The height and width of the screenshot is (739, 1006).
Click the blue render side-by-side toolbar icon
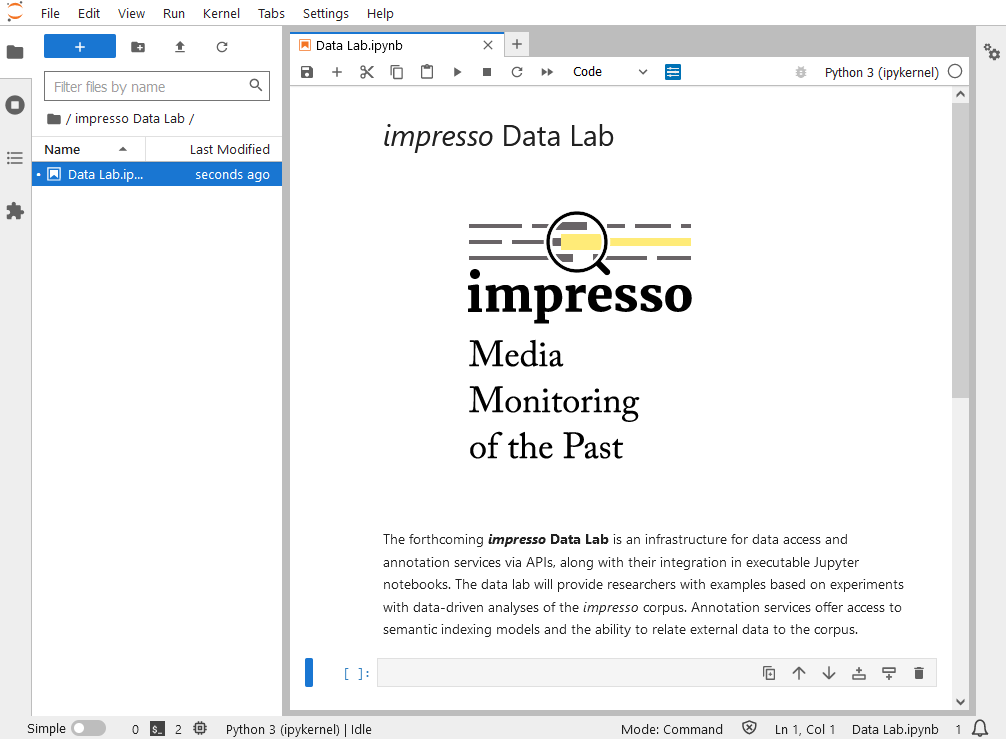672,72
